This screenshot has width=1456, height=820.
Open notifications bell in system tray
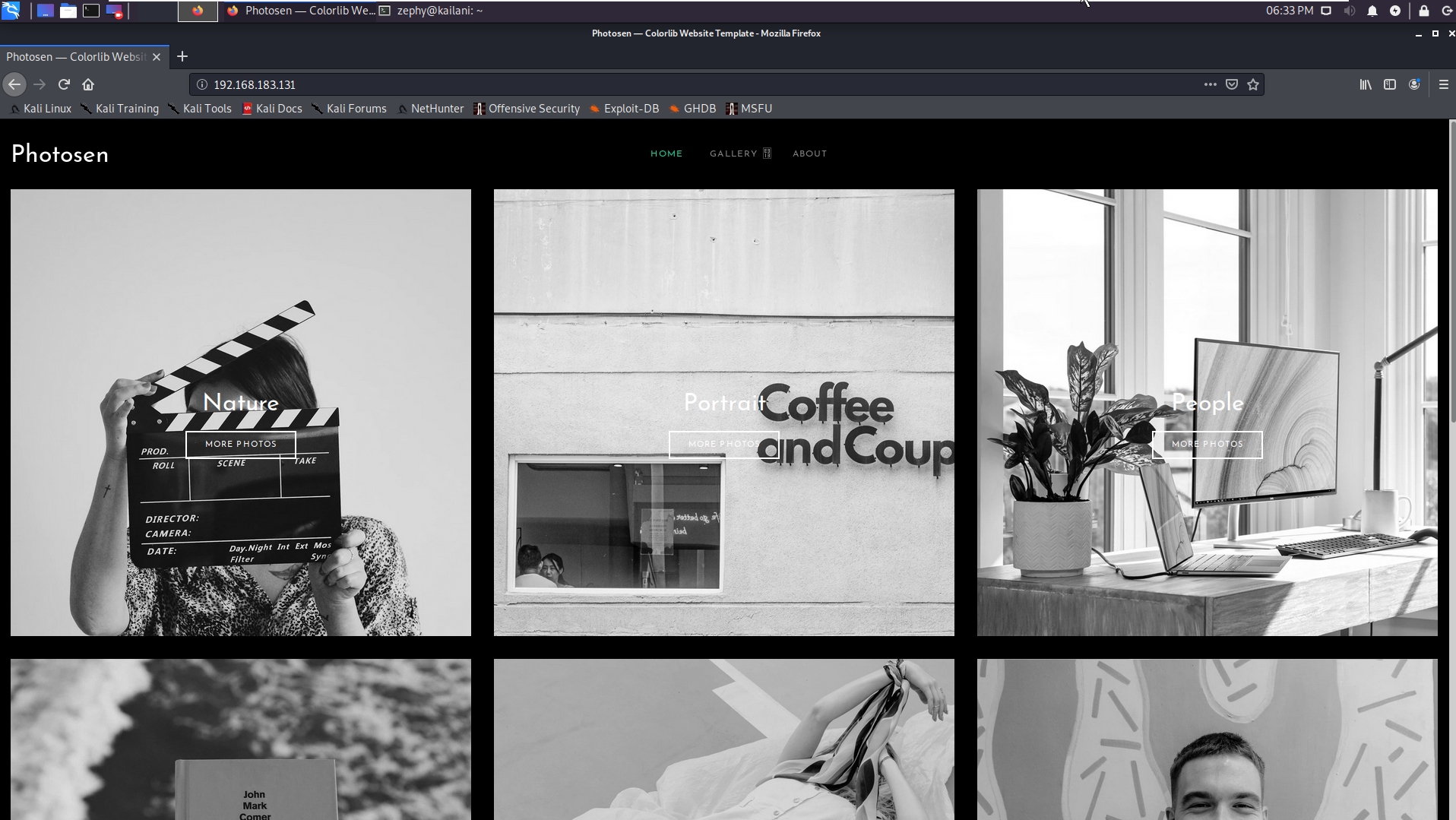(x=1372, y=11)
